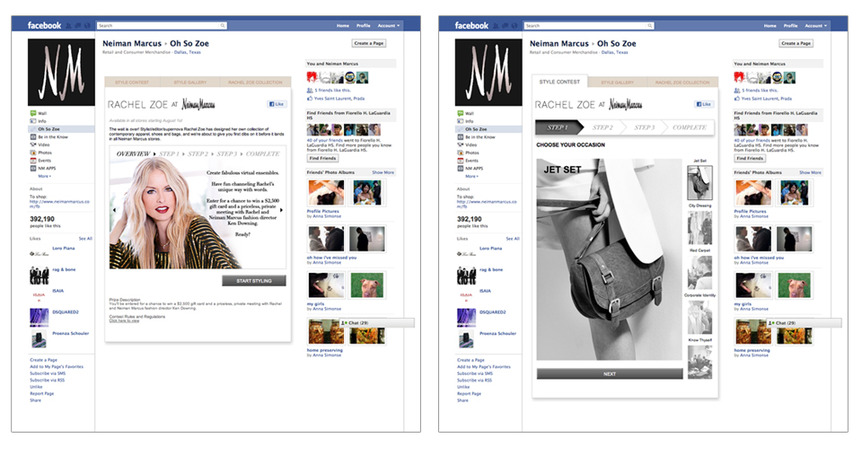Click facebook logo on left Overview page
Image resolution: width=862 pixels, height=464 pixels.
[45, 25]
